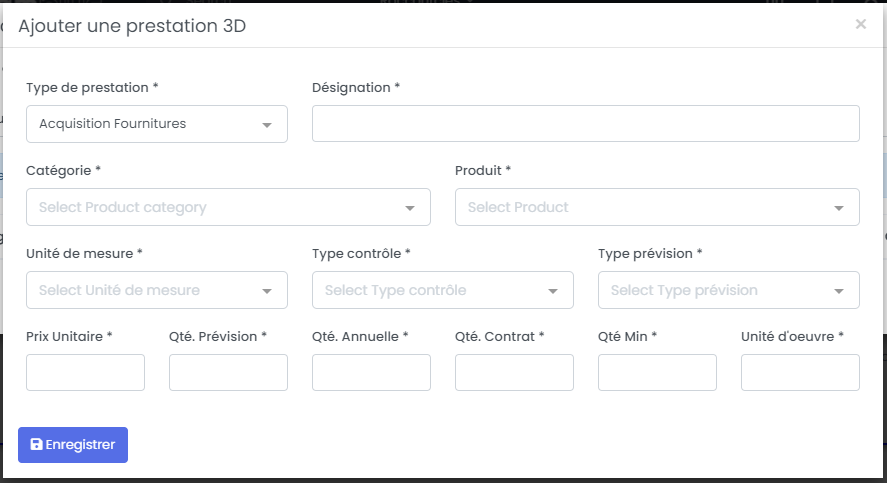
Task: Click the arrow icon in Type de prestation
Action: click(x=267, y=125)
